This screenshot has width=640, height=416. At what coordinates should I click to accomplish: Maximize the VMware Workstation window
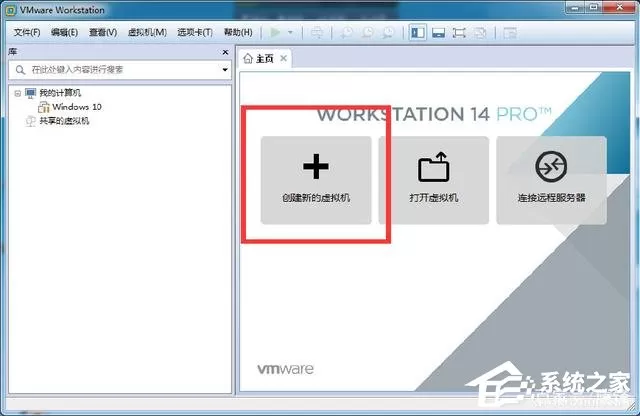point(594,7)
